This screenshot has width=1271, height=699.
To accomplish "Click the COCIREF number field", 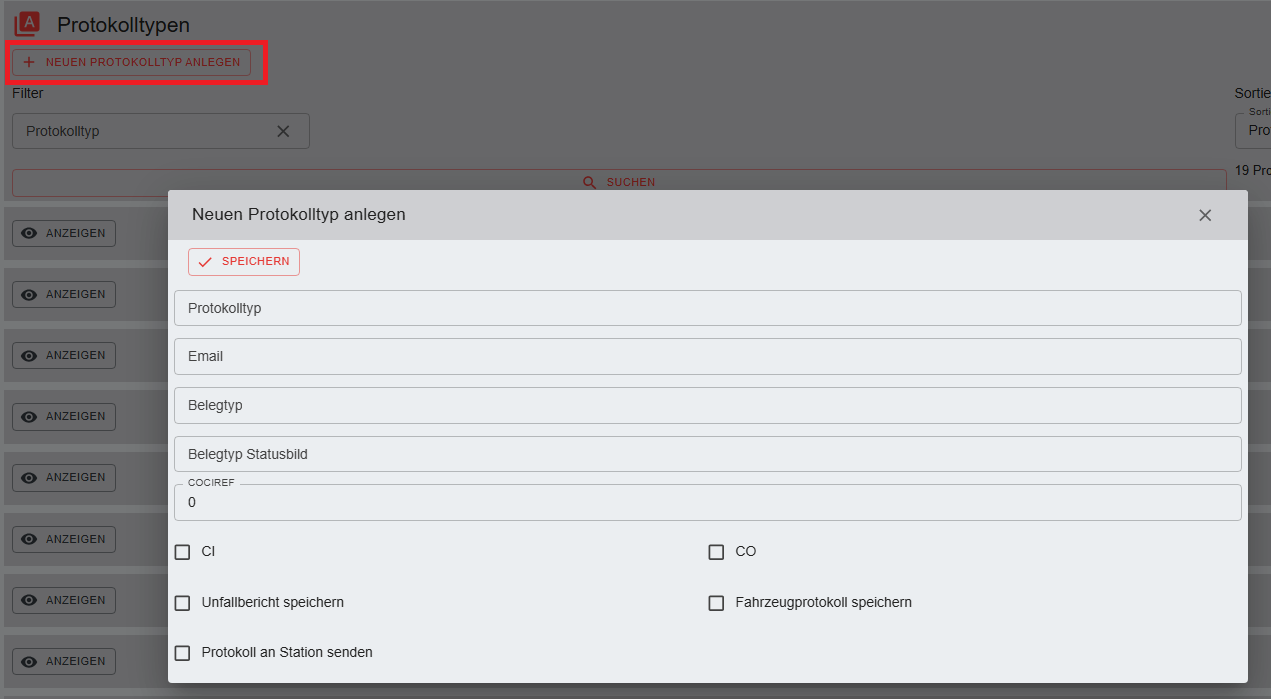I will click(707, 503).
